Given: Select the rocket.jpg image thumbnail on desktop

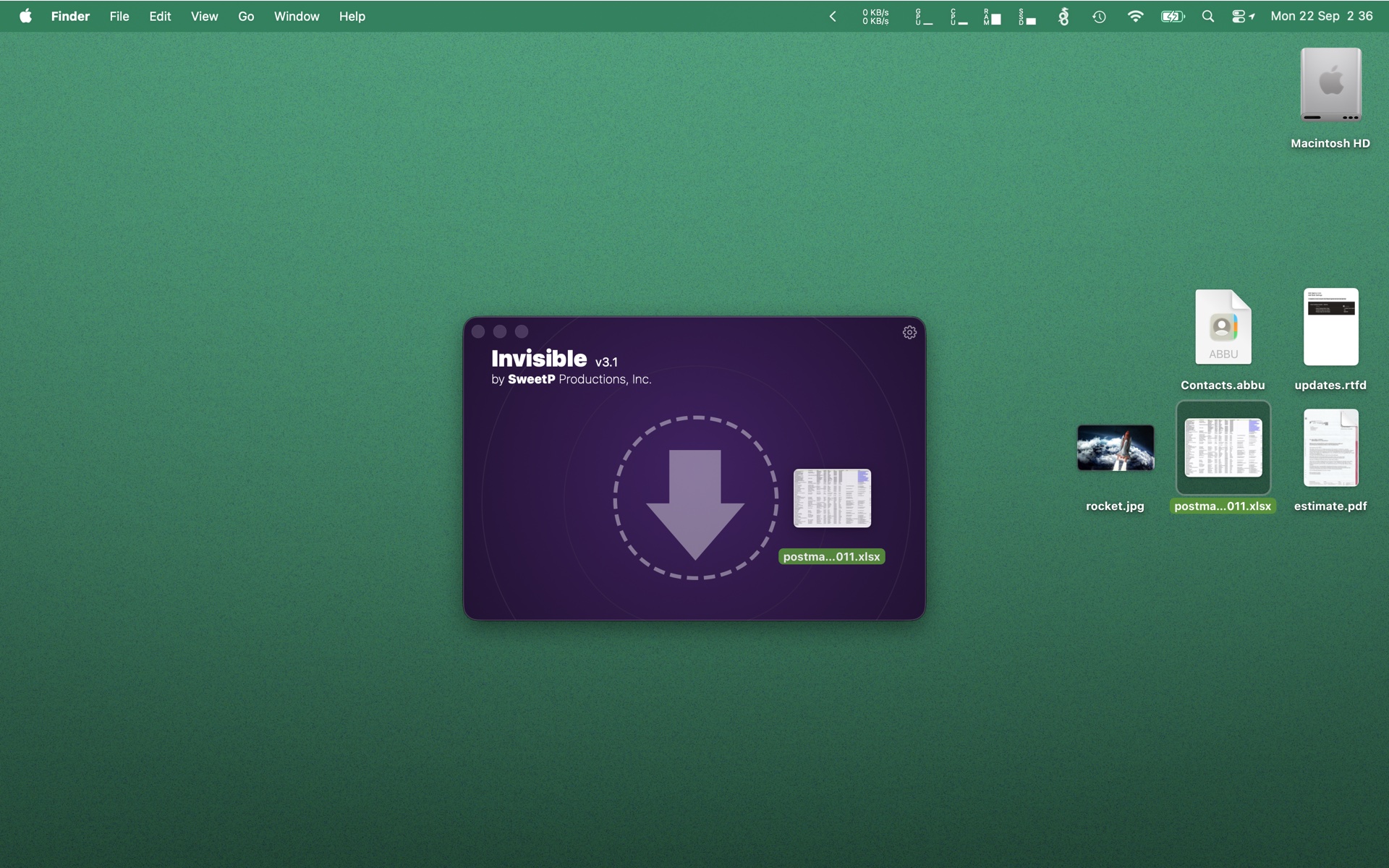Looking at the screenshot, I should pos(1115,448).
